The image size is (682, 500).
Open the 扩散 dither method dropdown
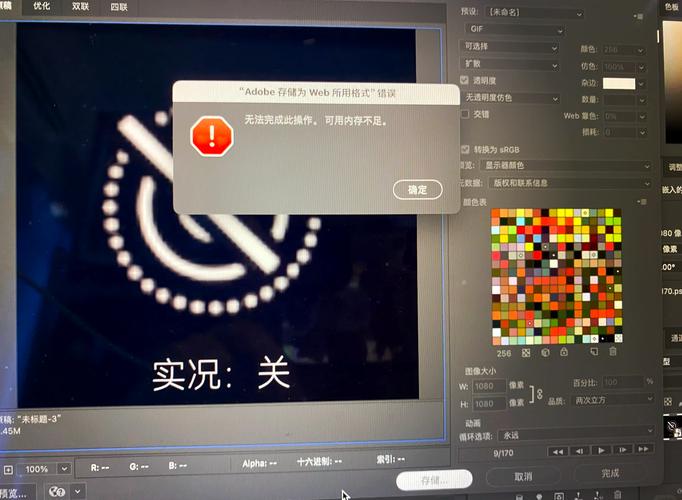[509, 64]
